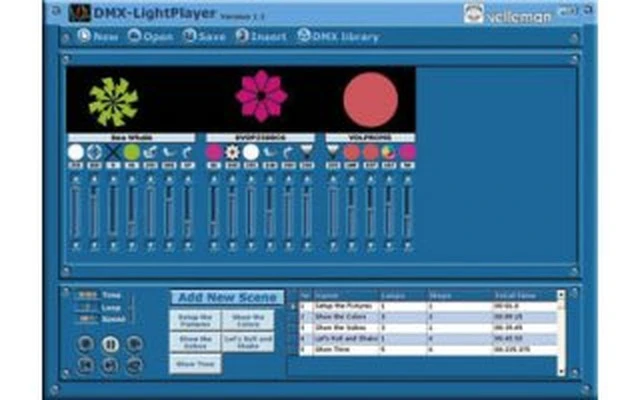The width and height of the screenshot is (640, 400).
Task: Click the Loops column header
Action: (x=404, y=296)
